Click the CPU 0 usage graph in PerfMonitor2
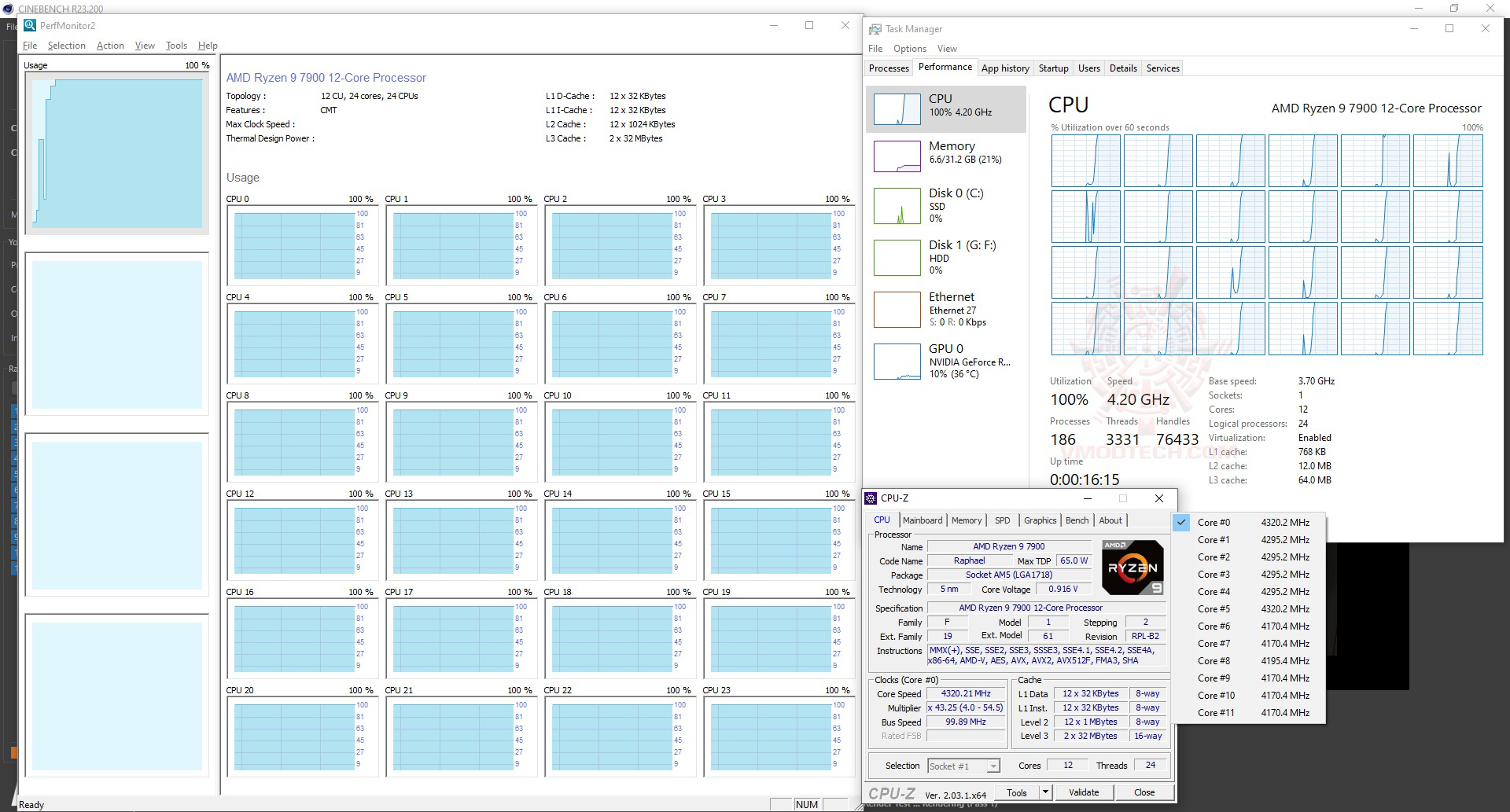 [302, 245]
